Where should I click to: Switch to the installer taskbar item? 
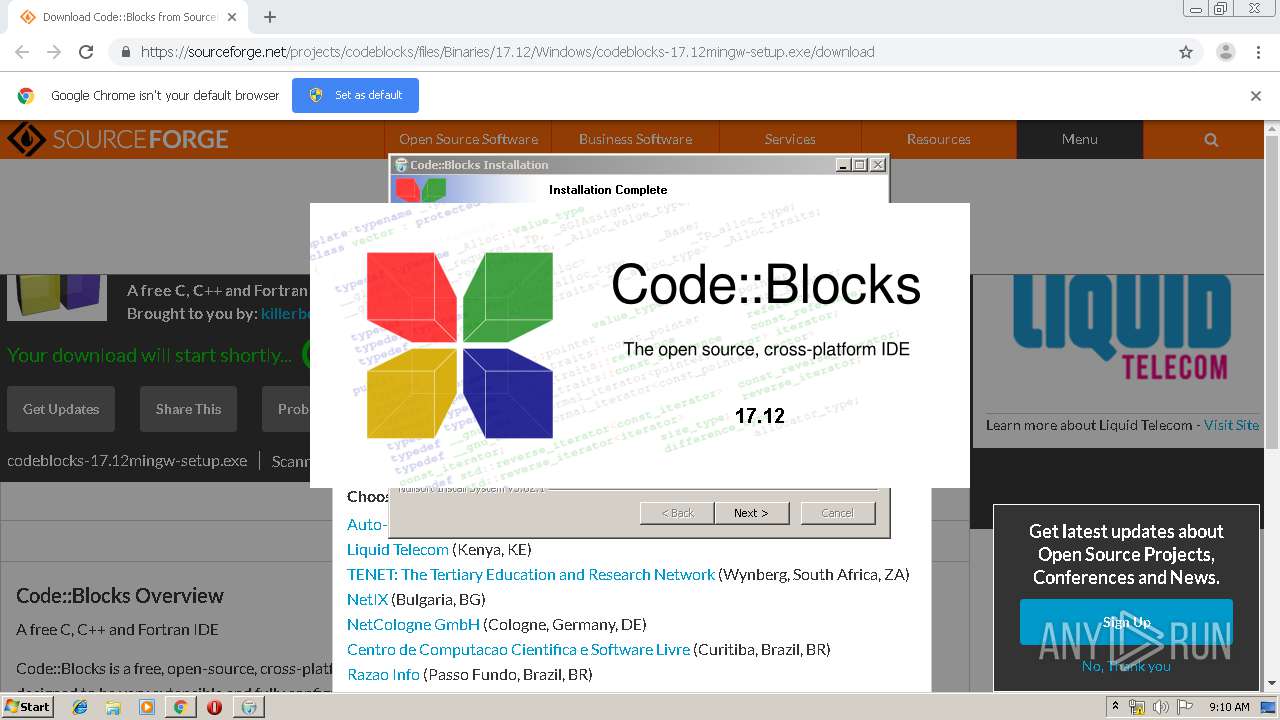pyautogui.click(x=249, y=707)
